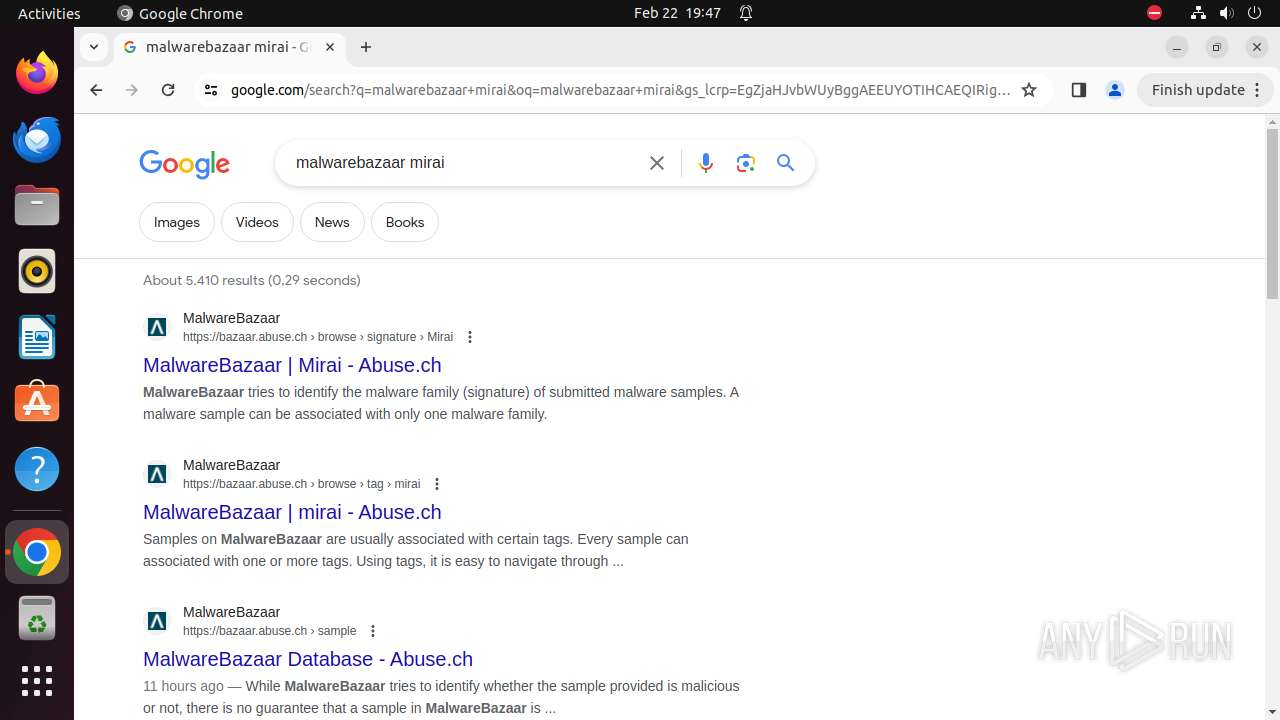Open the volume indicator in top bar
The height and width of the screenshot is (720, 1280).
(1227, 13)
